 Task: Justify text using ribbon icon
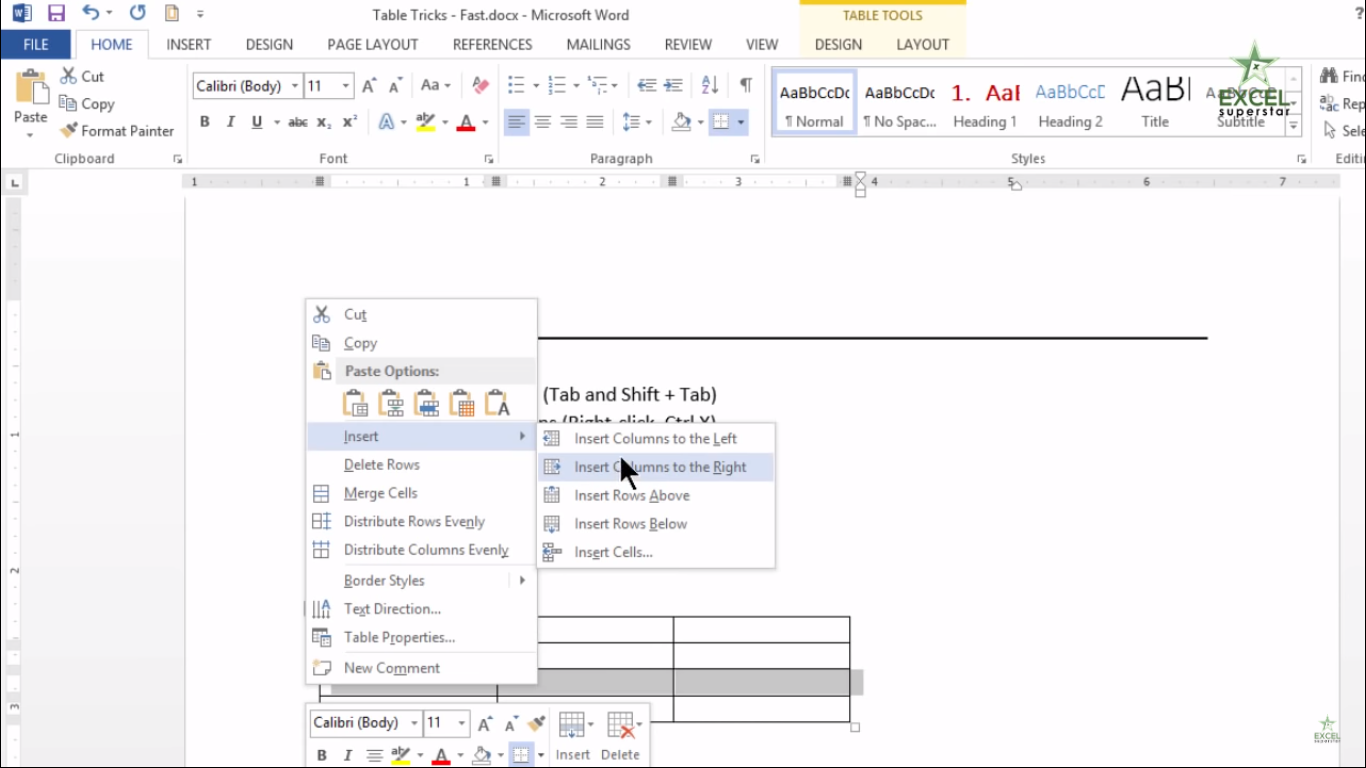click(595, 122)
